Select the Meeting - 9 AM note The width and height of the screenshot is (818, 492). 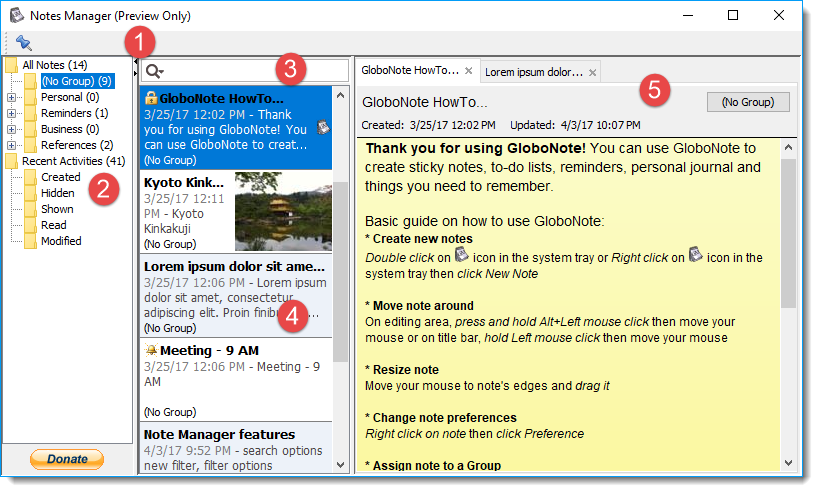coord(235,379)
